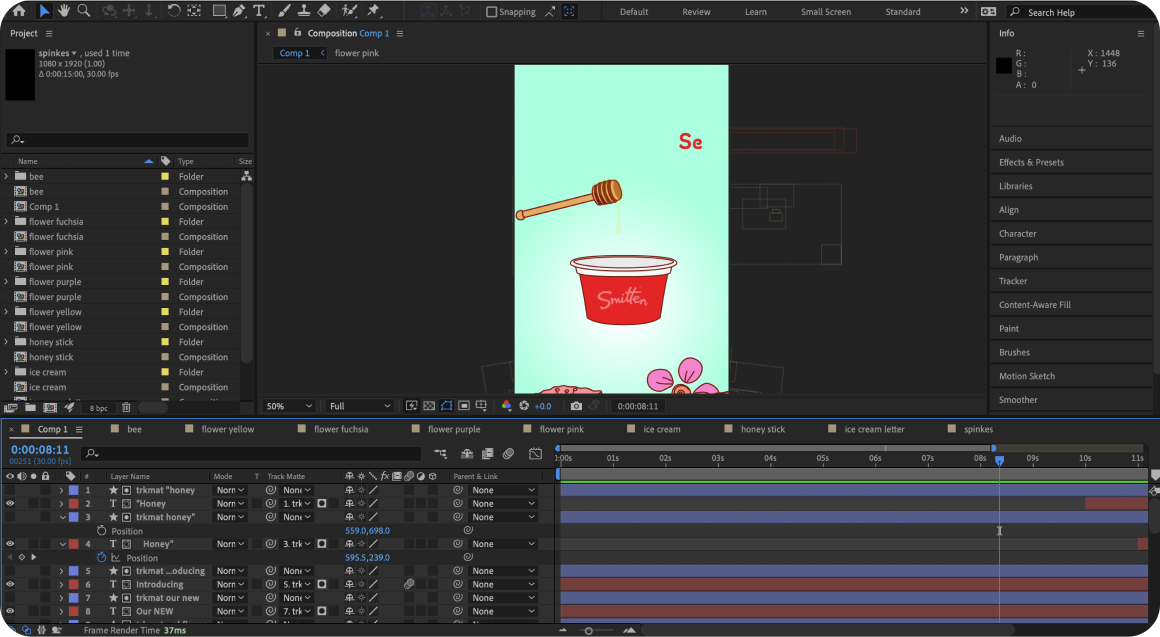This screenshot has width=1160, height=637.
Task: Expand the honey stick folder
Action: 7,343
